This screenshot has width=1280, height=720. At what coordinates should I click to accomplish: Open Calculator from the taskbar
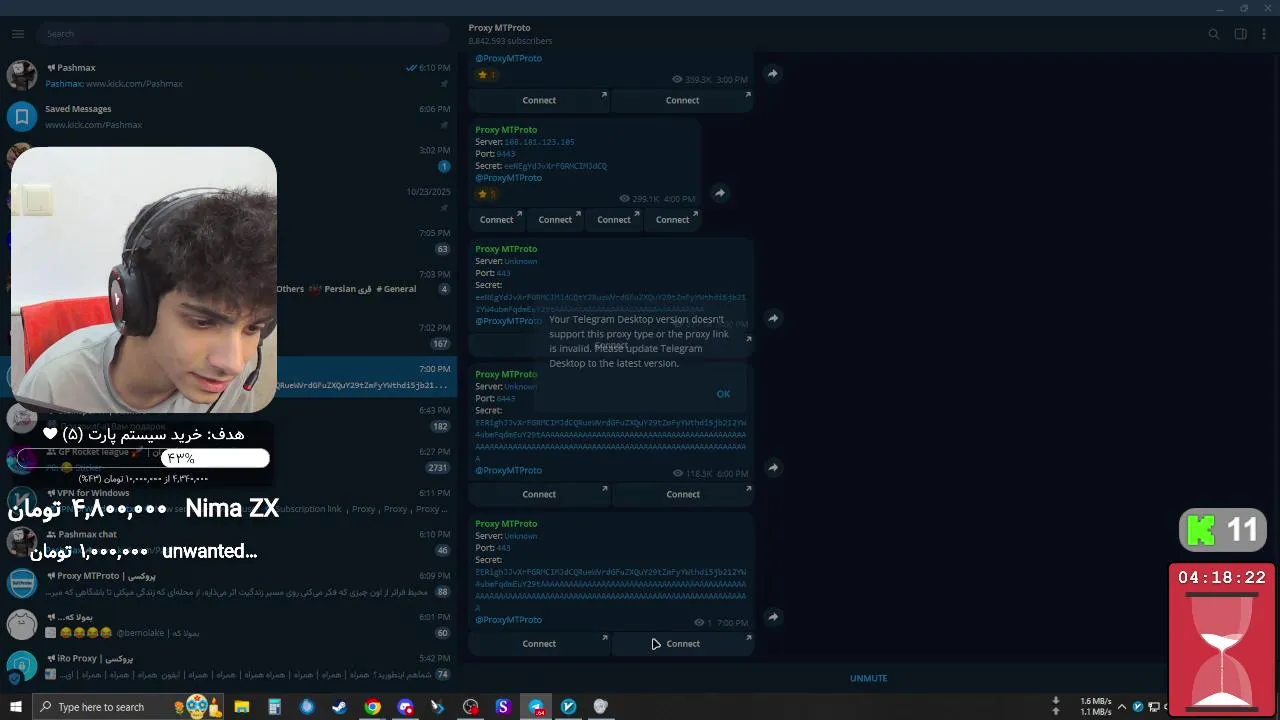[x=274, y=707]
